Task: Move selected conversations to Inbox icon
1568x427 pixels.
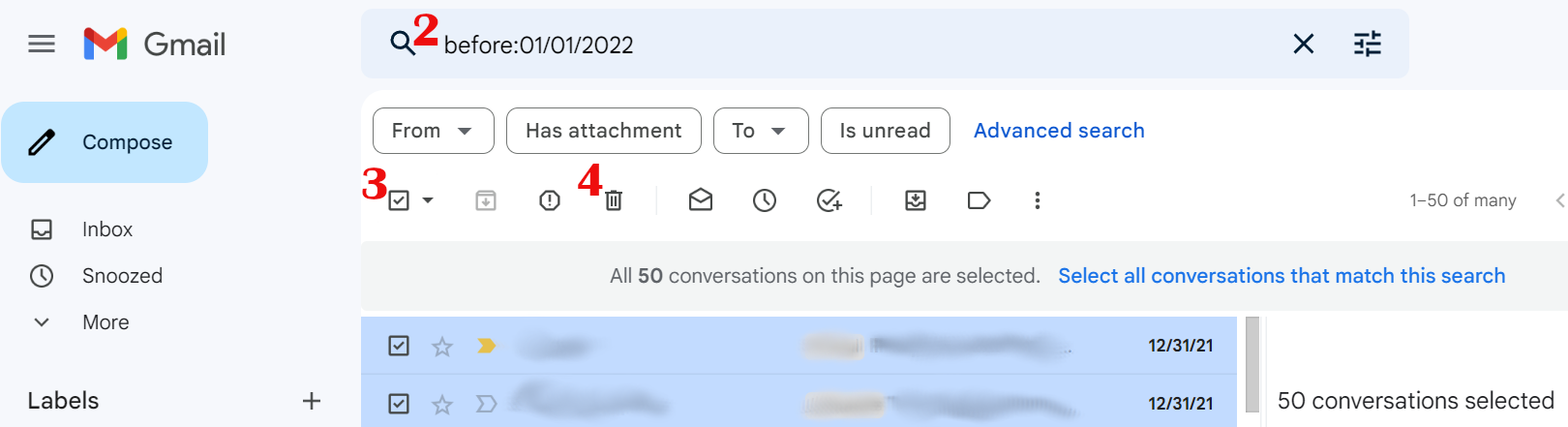Action: (916, 200)
